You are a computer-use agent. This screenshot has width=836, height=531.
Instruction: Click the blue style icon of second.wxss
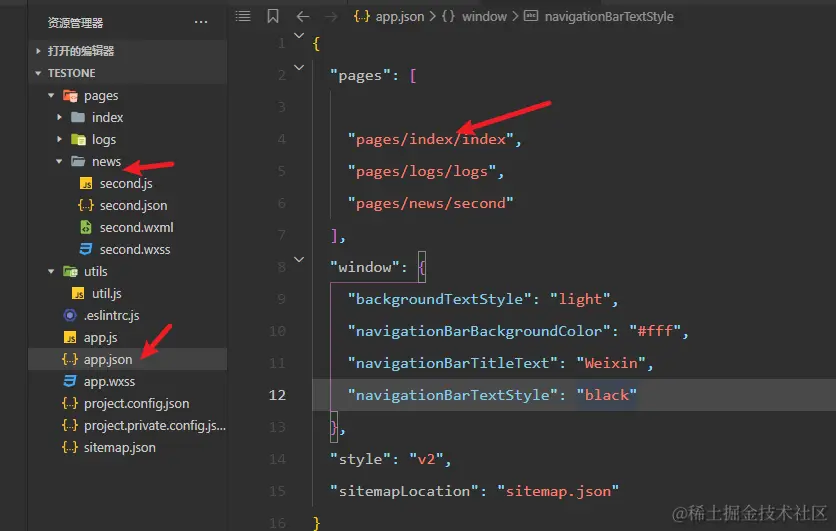(86, 249)
